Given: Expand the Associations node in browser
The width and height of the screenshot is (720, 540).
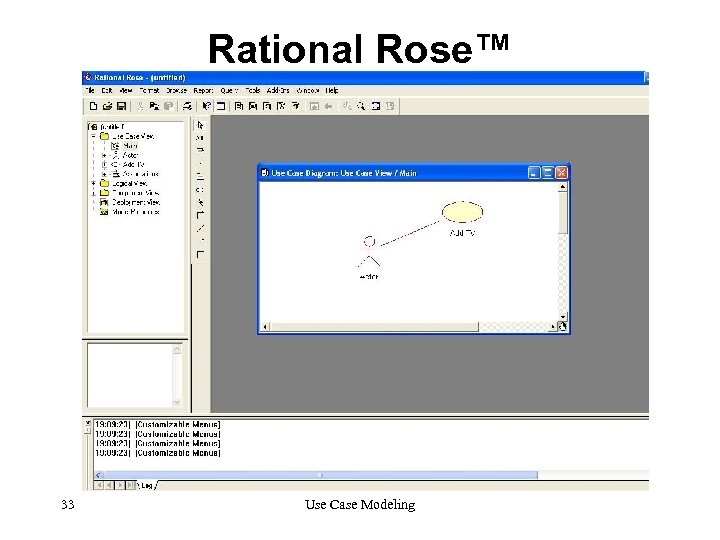Looking at the screenshot, I should (104, 174).
